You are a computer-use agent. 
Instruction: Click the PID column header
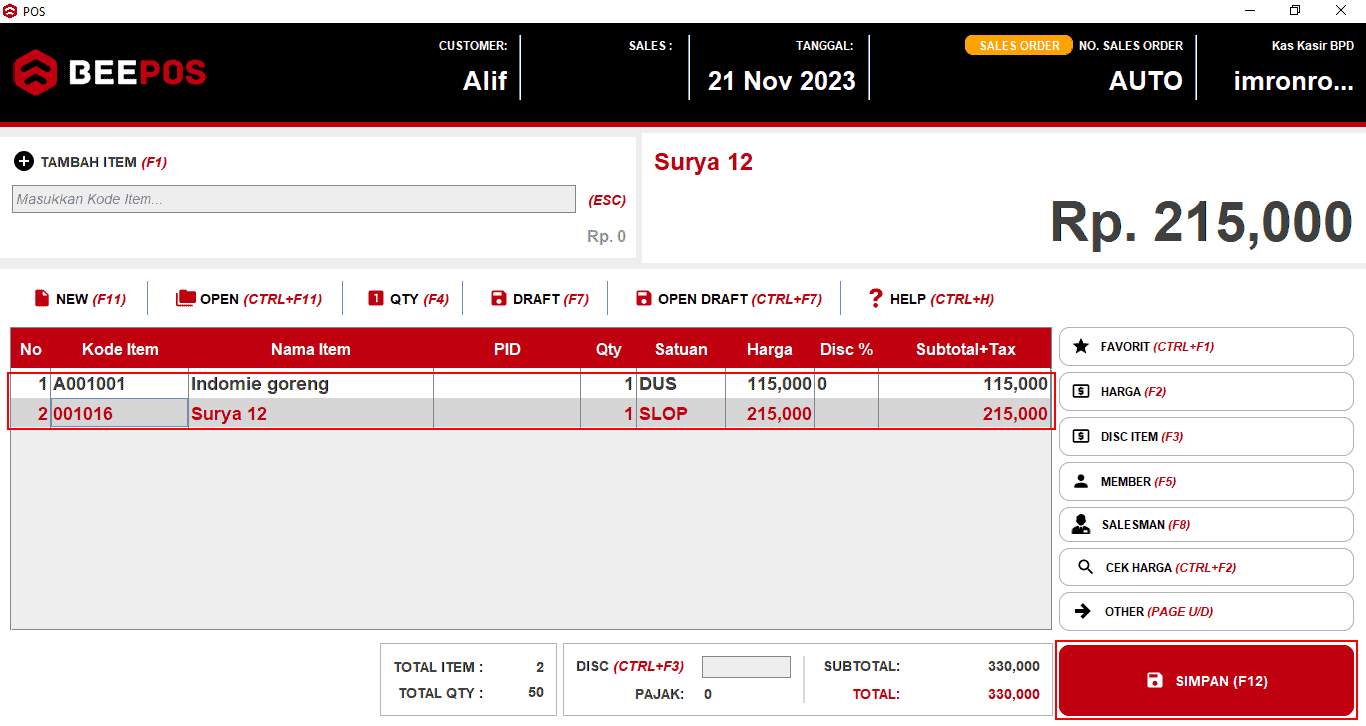pos(507,349)
